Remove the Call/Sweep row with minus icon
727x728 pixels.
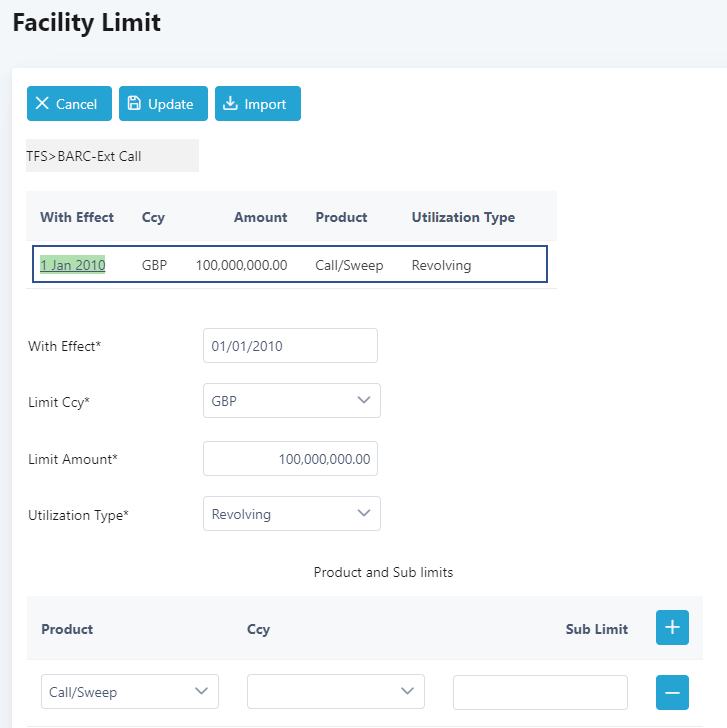coord(672,692)
